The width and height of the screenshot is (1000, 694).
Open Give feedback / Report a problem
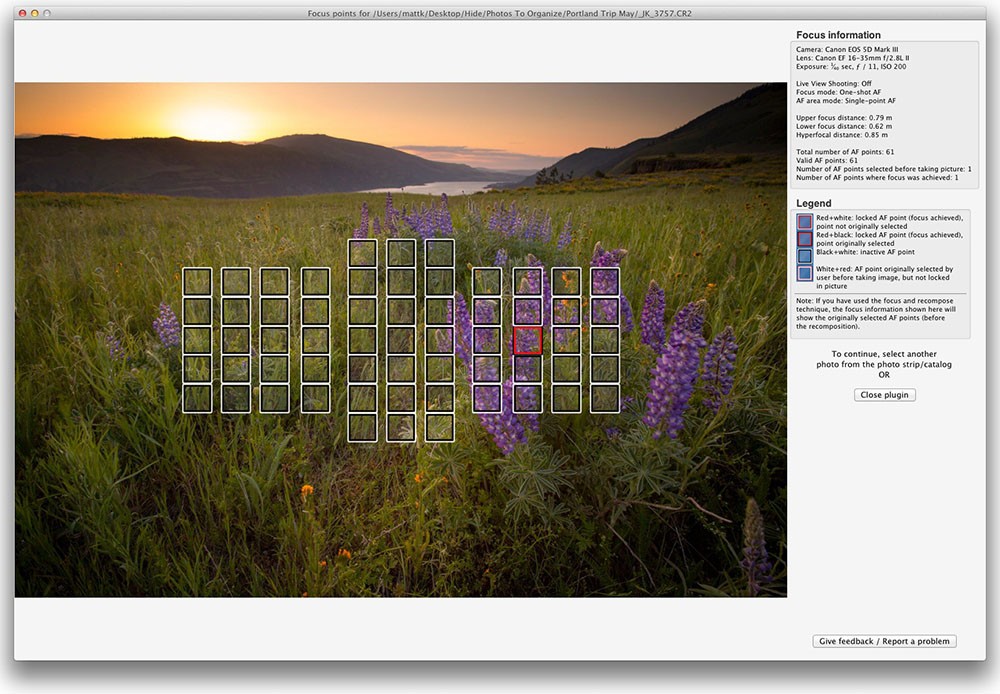tap(884, 641)
